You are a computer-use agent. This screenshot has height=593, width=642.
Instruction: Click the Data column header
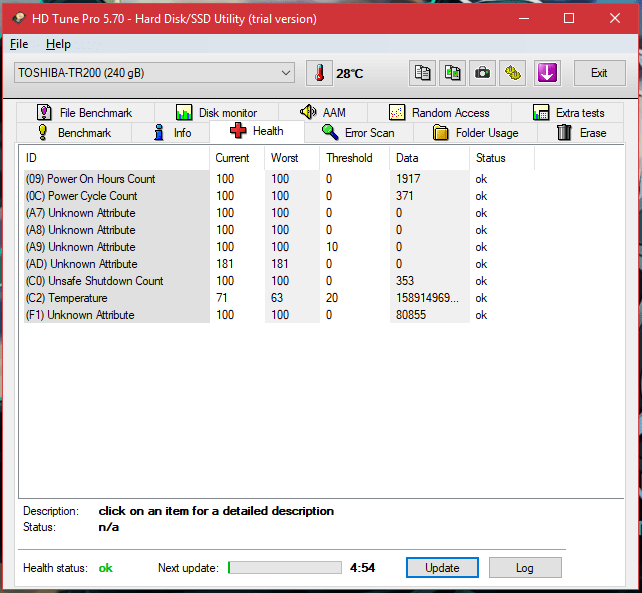click(x=430, y=158)
